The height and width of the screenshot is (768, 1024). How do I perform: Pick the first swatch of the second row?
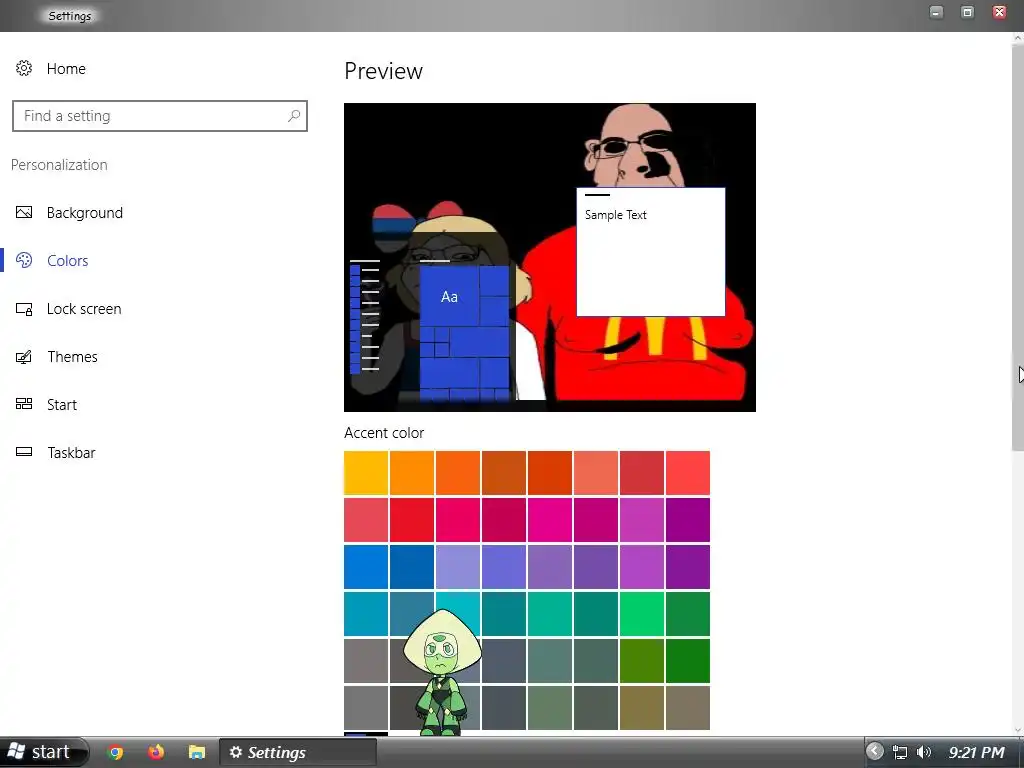coord(366,520)
